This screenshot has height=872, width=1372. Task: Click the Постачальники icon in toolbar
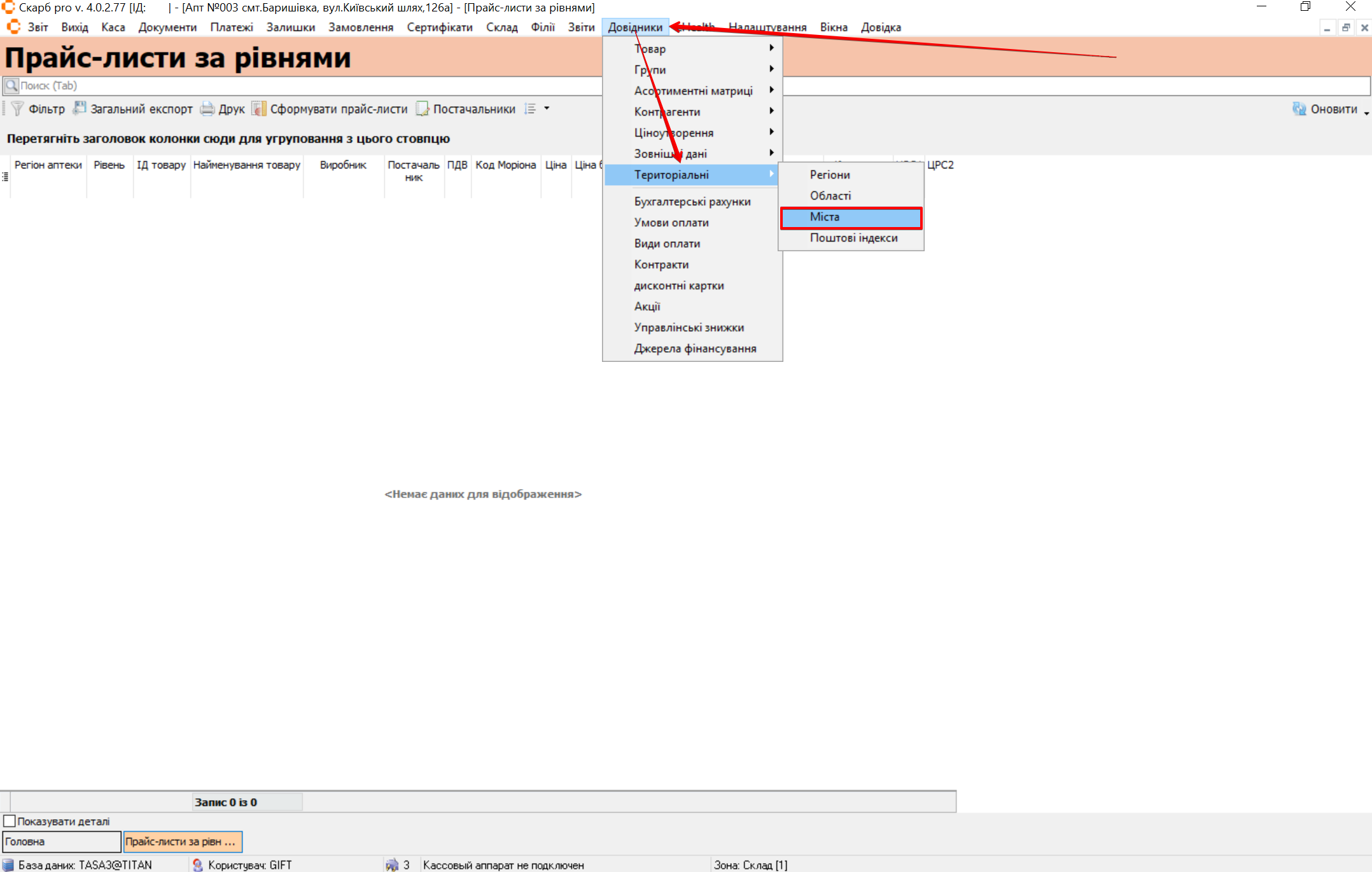tap(423, 109)
